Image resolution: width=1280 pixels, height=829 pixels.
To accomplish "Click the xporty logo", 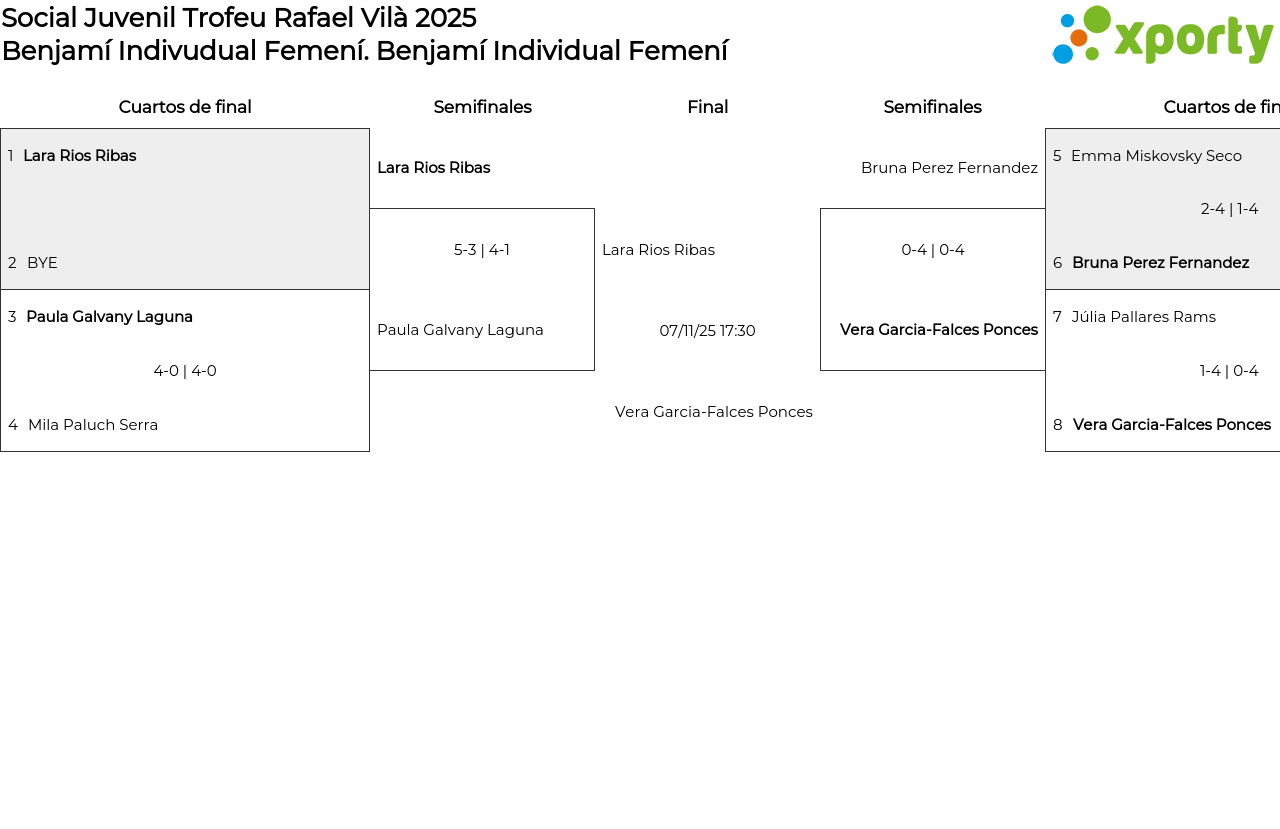I will [x=1162, y=36].
